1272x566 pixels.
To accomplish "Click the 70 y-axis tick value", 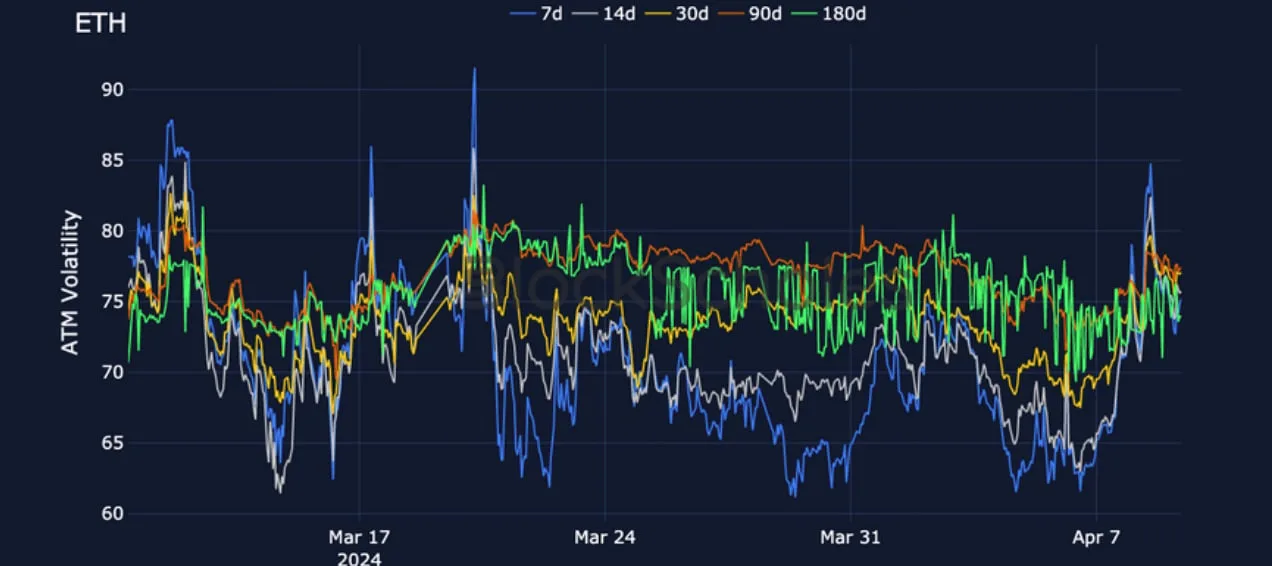I will pos(111,373).
